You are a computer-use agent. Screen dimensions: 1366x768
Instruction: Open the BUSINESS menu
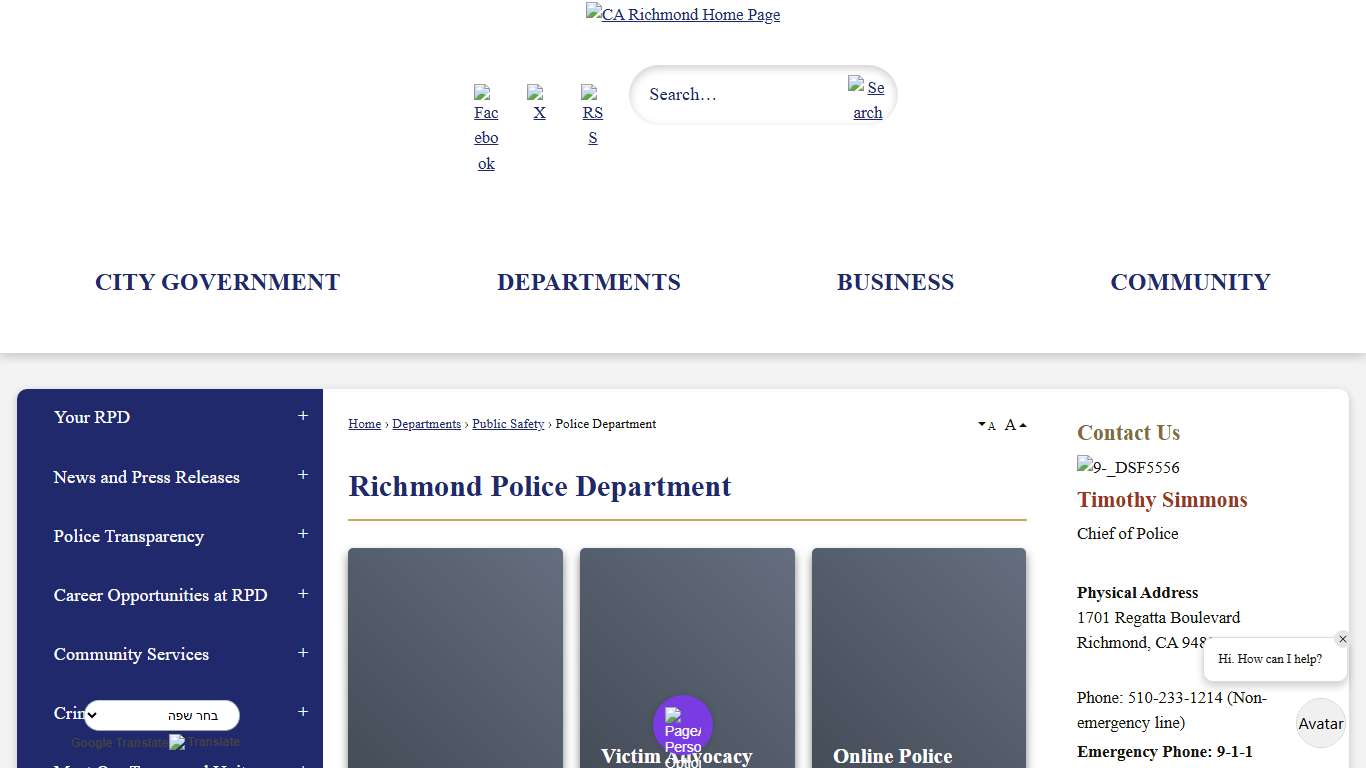(895, 282)
